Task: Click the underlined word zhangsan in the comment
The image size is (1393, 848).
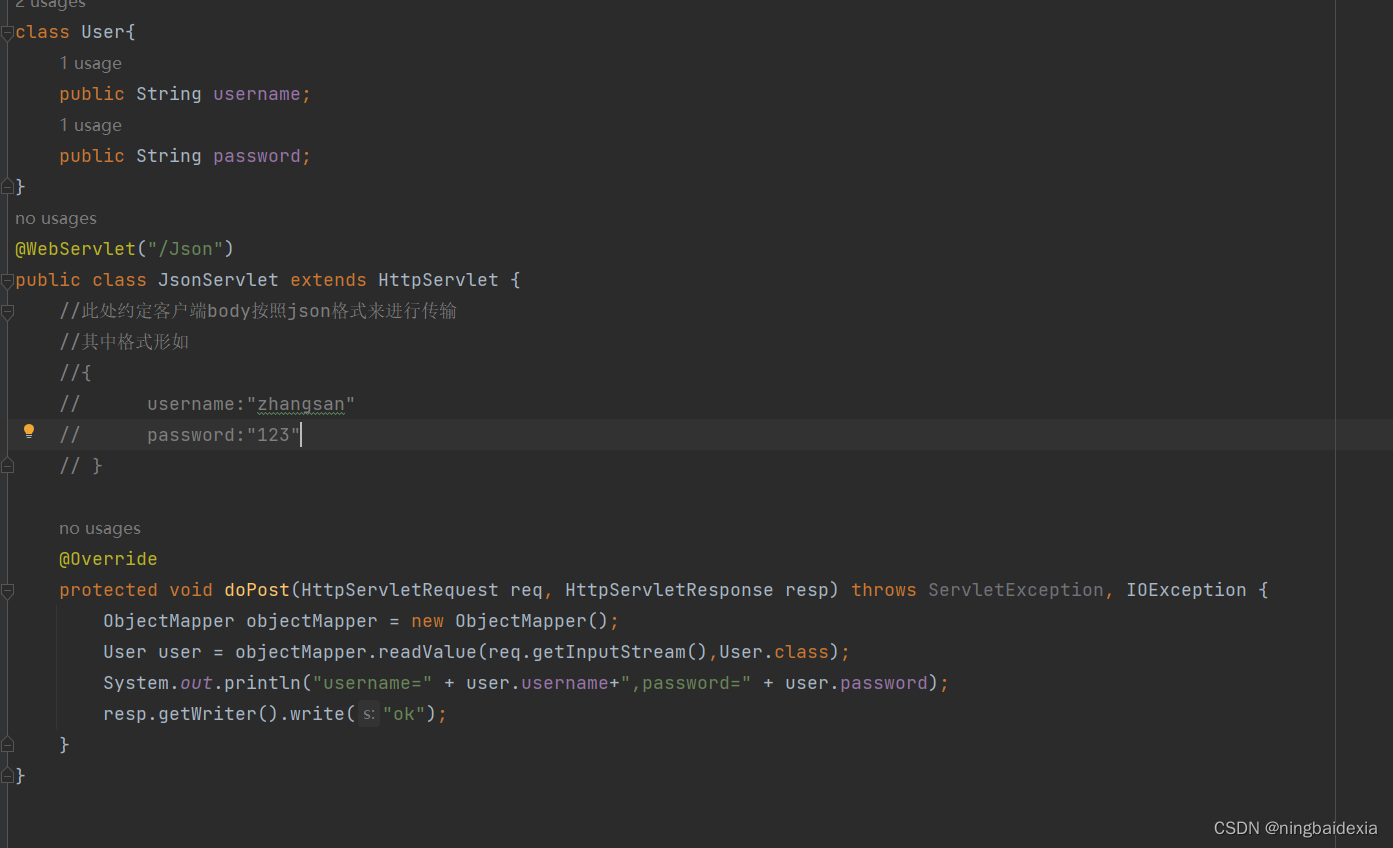Action: (x=301, y=404)
